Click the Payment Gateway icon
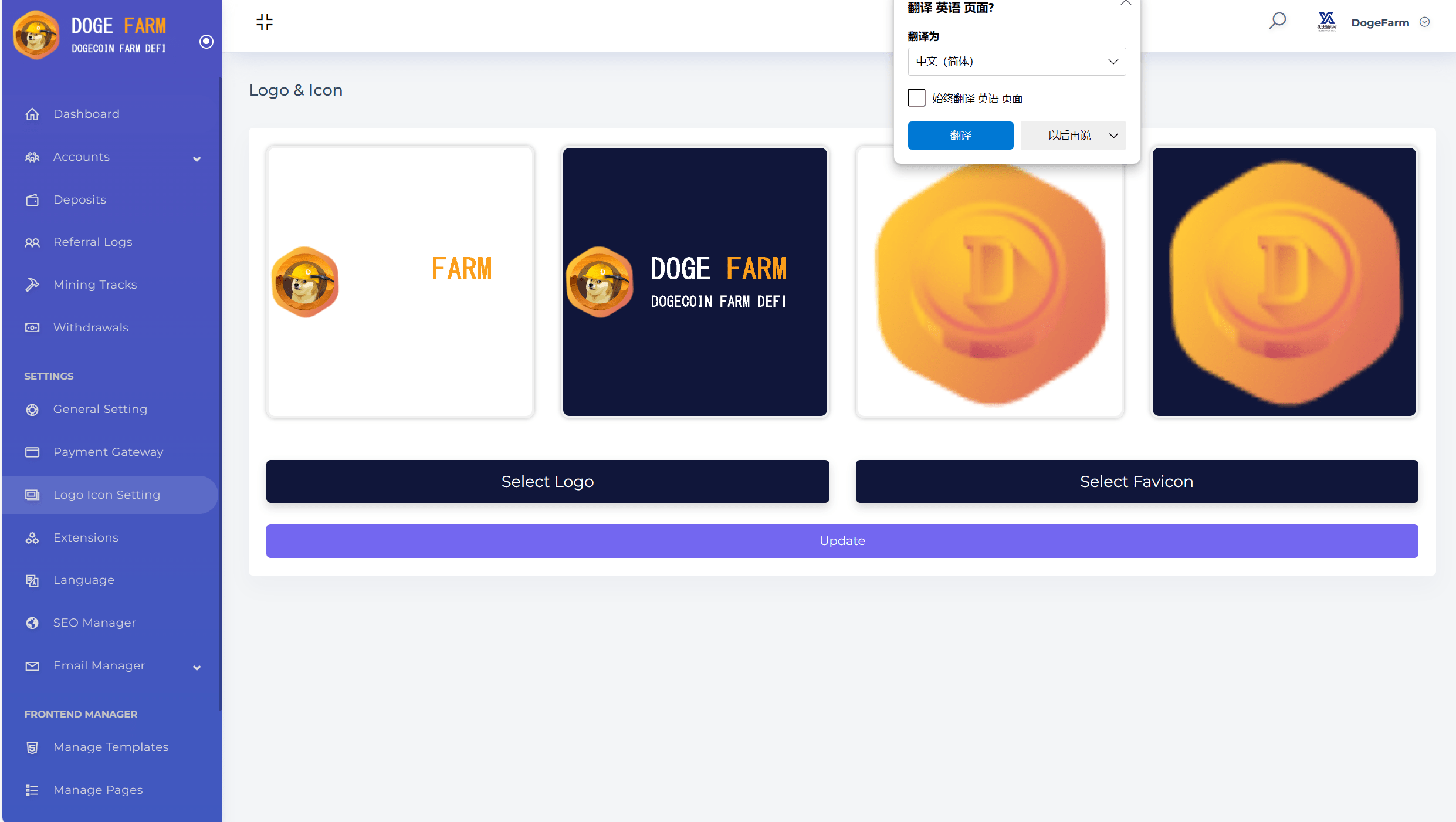 tap(33, 452)
